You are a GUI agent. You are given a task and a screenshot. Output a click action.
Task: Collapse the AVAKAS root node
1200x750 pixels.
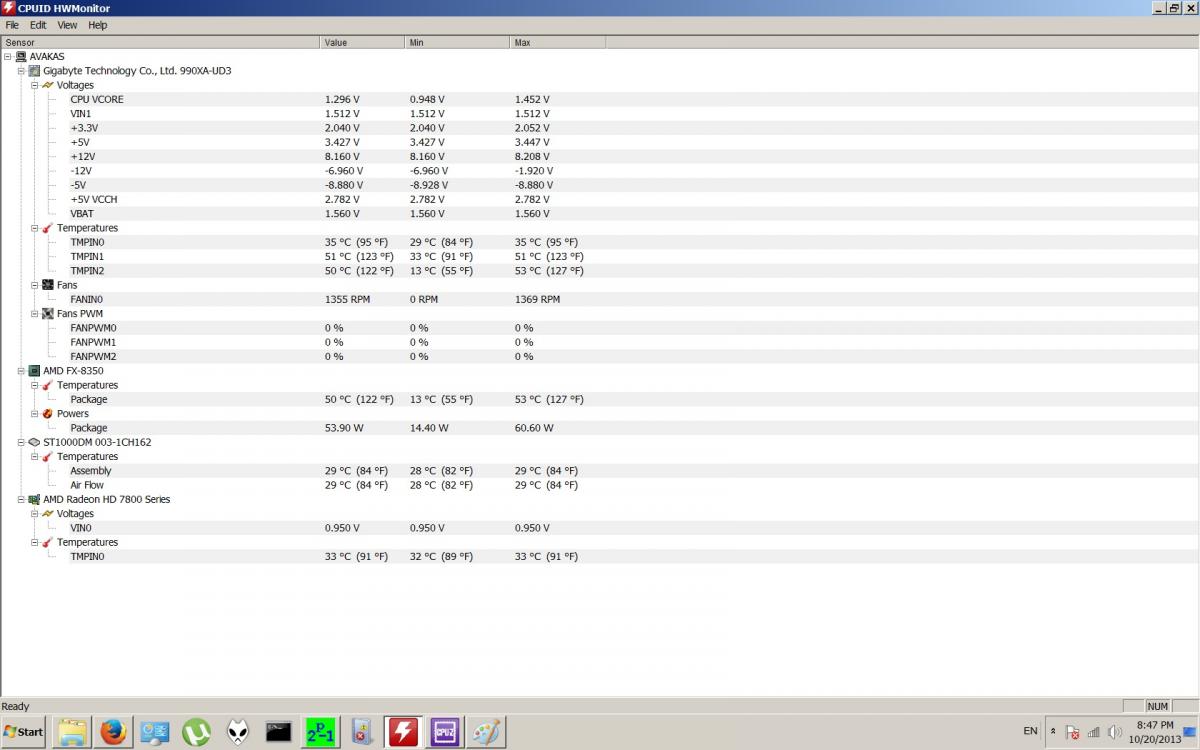(x=8, y=57)
